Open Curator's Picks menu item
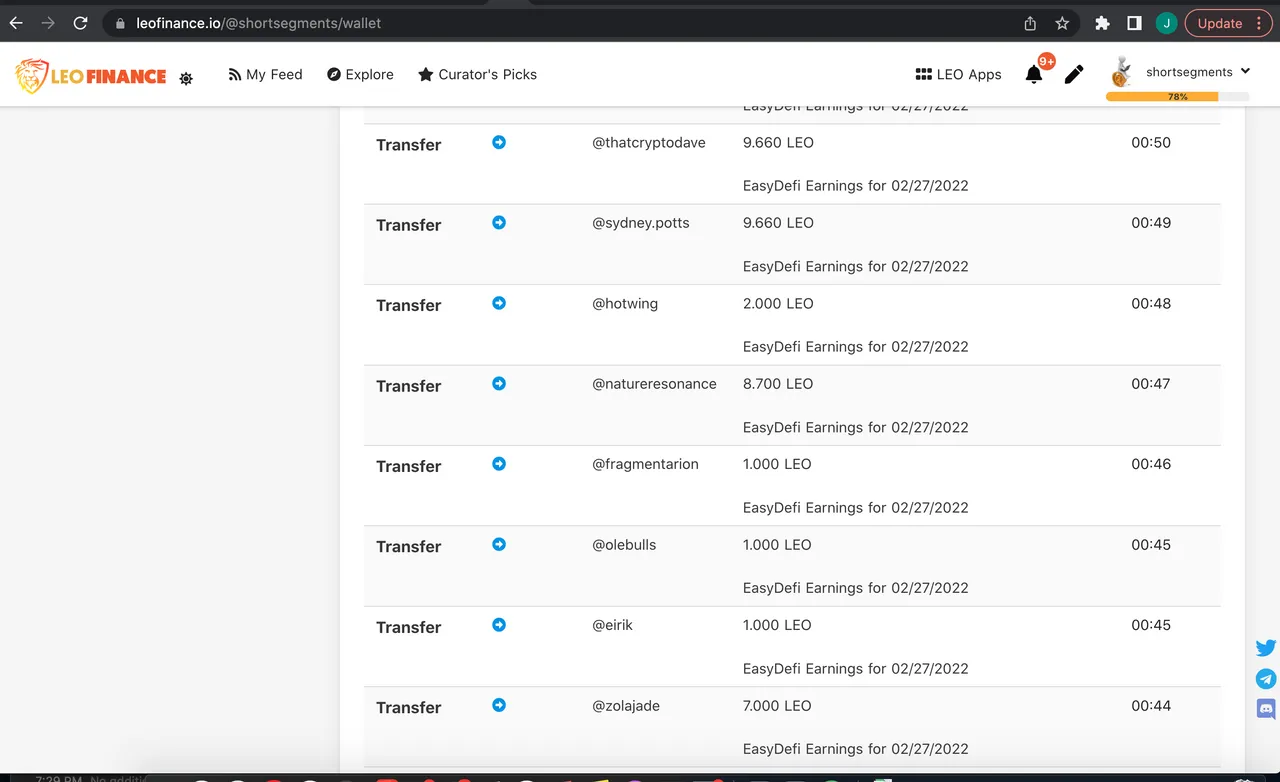This screenshot has height=782, width=1280. (477, 74)
